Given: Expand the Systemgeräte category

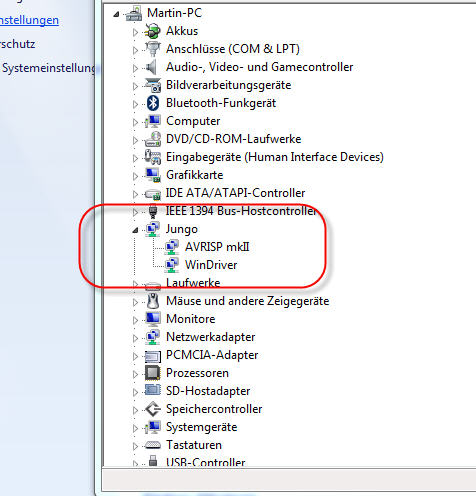Looking at the screenshot, I should [135, 428].
